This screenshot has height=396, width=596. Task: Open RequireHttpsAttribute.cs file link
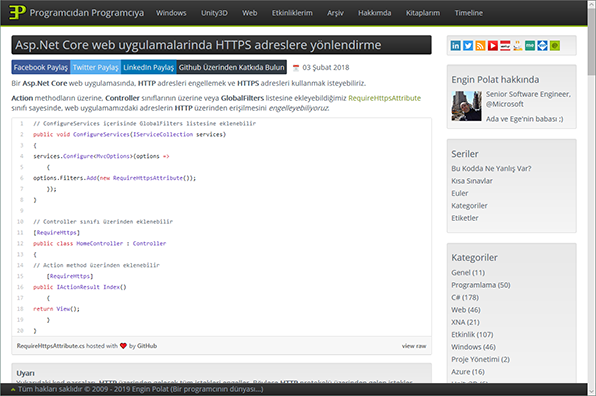click(x=51, y=346)
